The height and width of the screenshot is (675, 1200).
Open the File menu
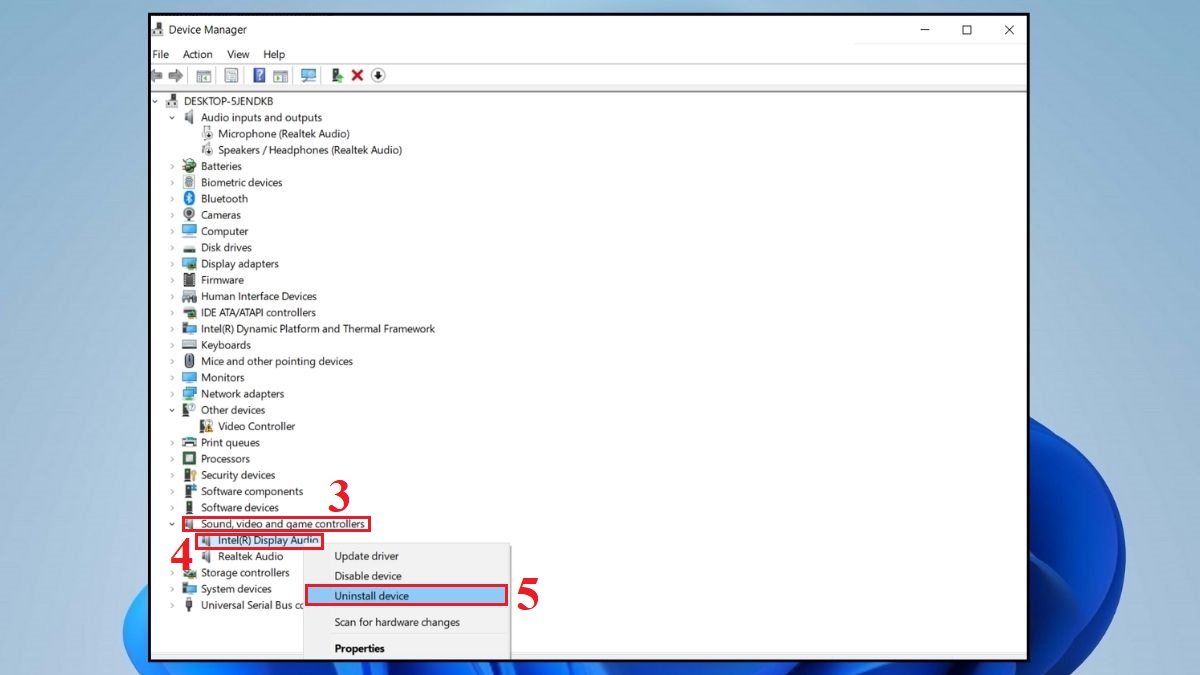click(x=161, y=54)
